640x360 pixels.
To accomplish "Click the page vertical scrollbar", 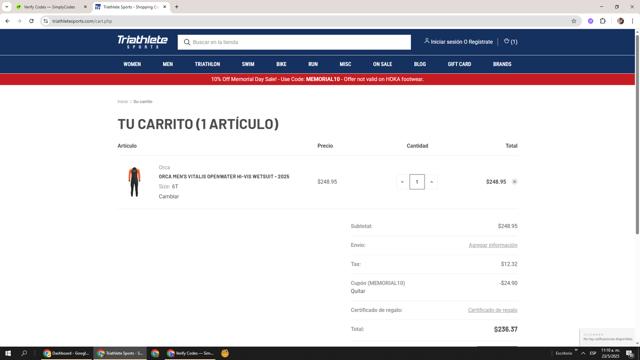I will point(637,135).
